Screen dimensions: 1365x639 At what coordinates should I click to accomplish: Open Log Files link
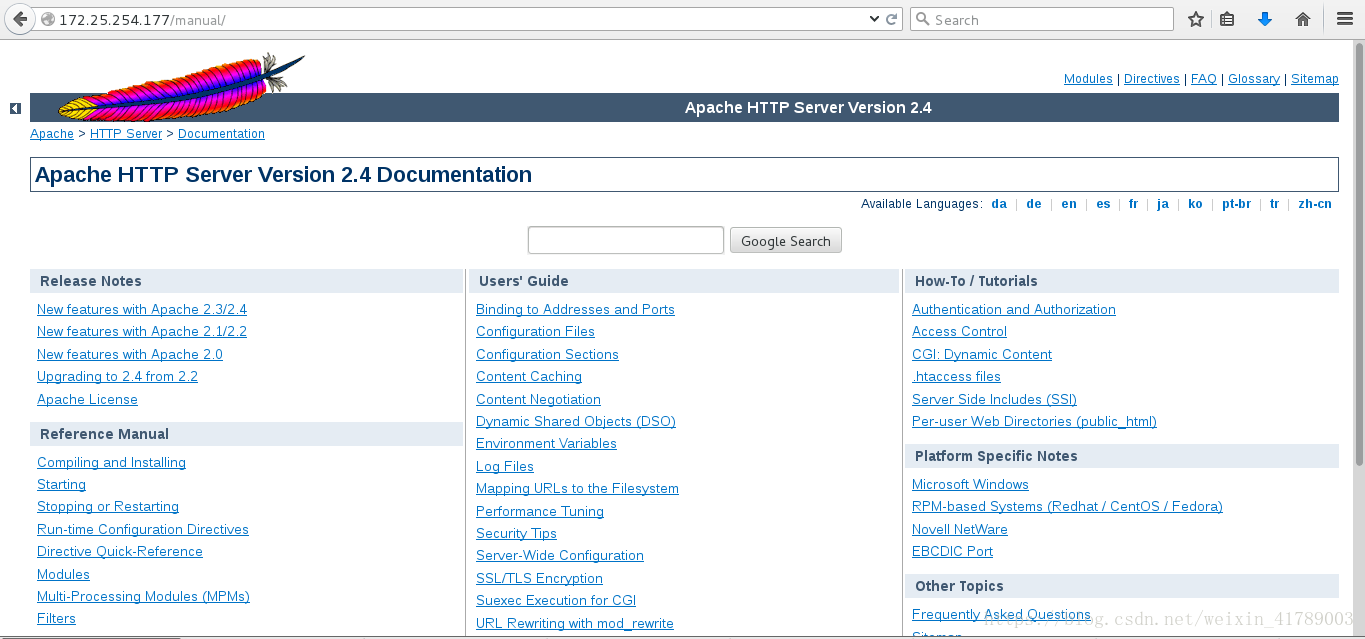coord(505,467)
